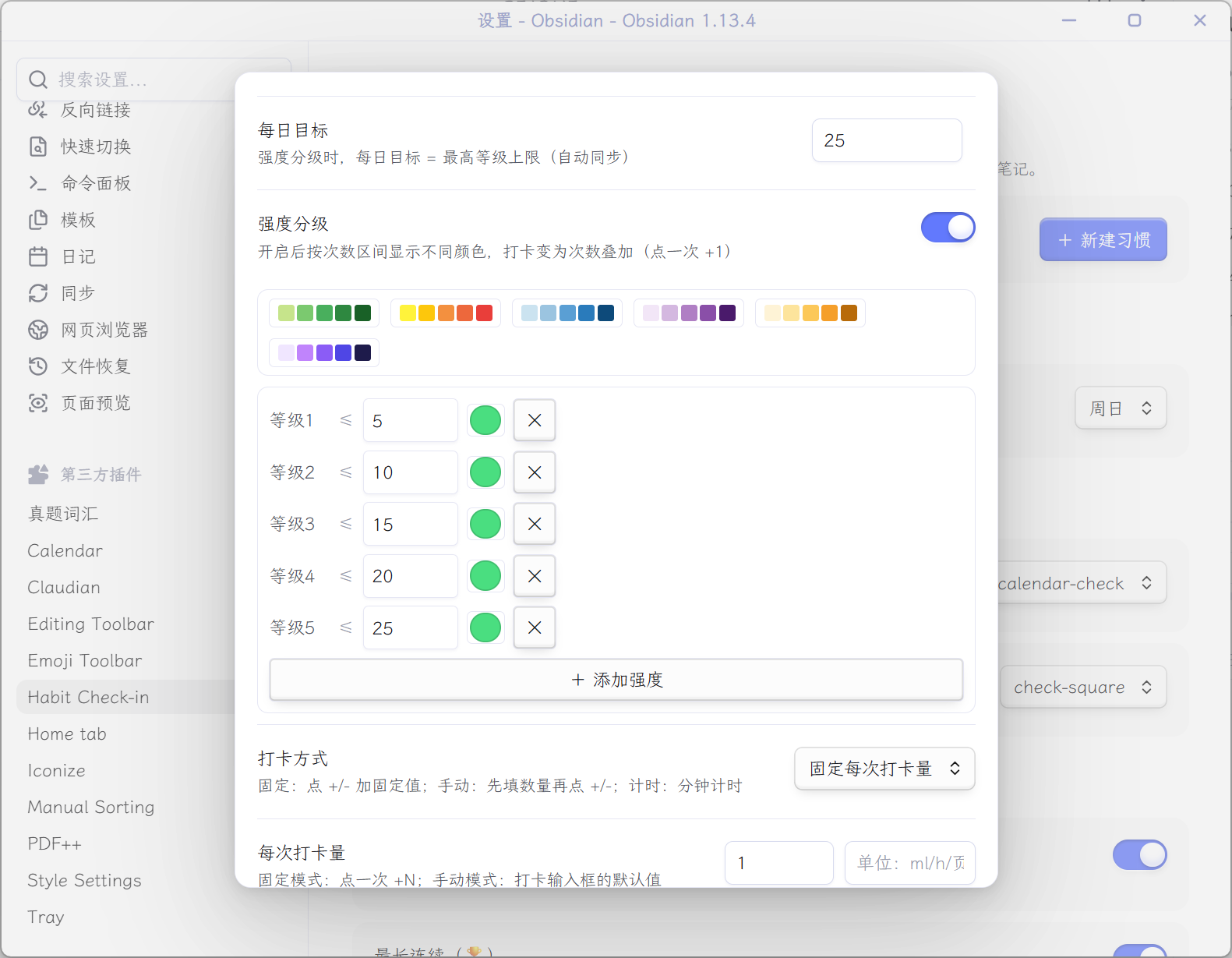Choose the cream-to-orange color palette preset

tap(810, 313)
